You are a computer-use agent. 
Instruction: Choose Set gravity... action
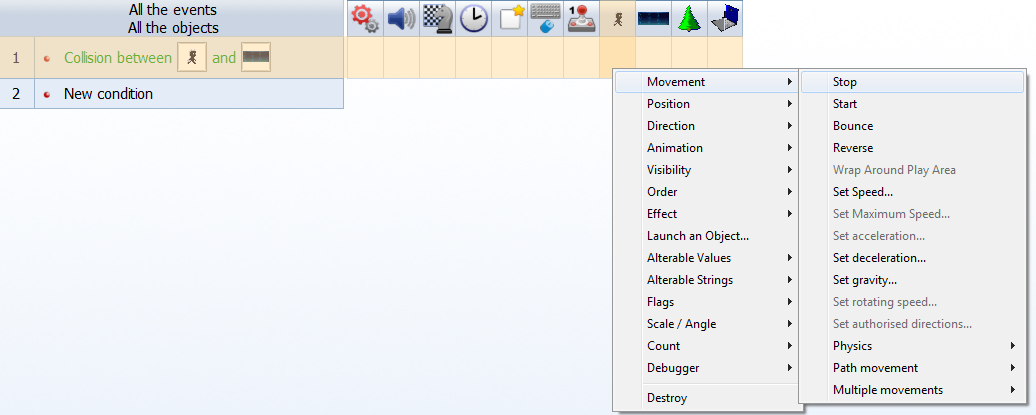pyautogui.click(x=912, y=280)
